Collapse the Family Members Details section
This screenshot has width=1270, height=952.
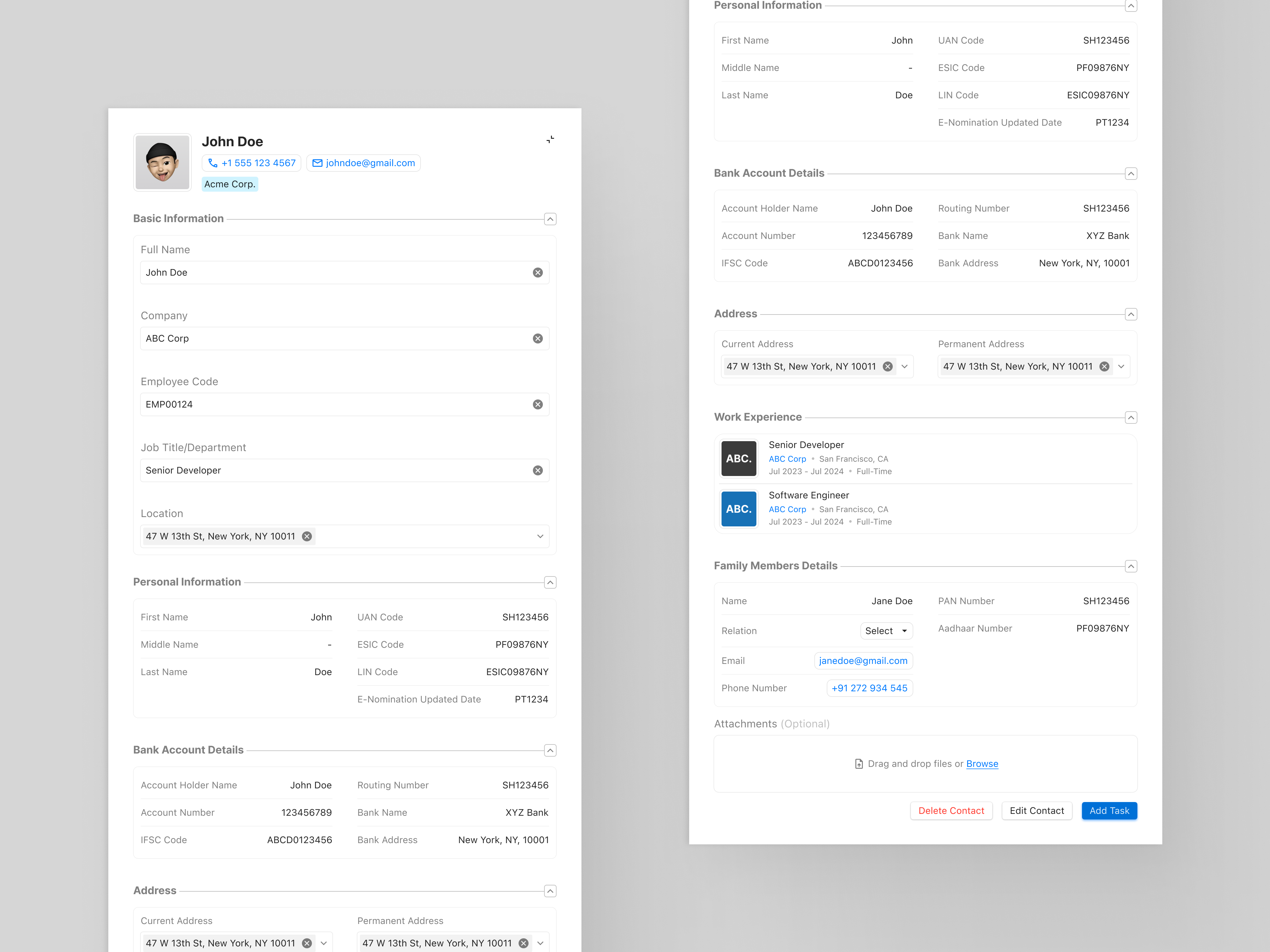point(1131,566)
